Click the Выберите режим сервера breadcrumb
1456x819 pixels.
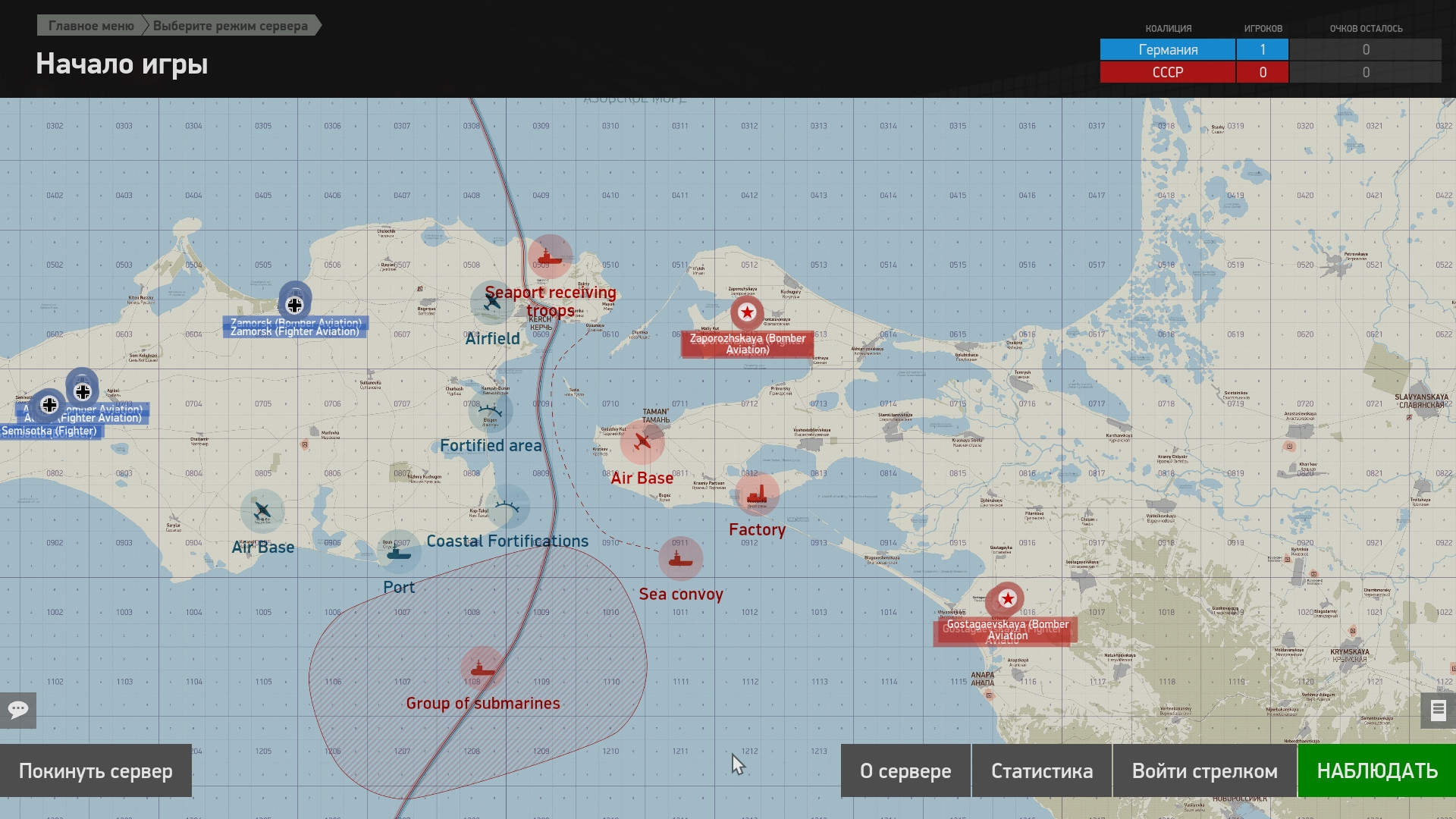231,26
